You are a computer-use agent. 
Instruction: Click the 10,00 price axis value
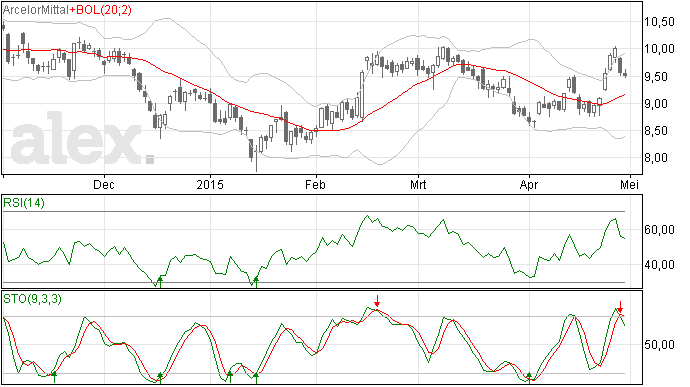coord(659,49)
